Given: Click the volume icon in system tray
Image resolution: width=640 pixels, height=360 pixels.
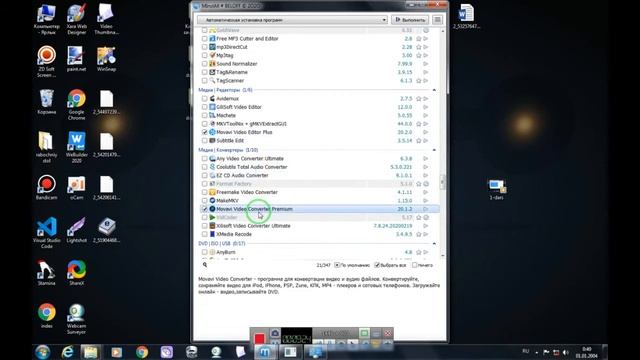Looking at the screenshot, I should (x=566, y=352).
